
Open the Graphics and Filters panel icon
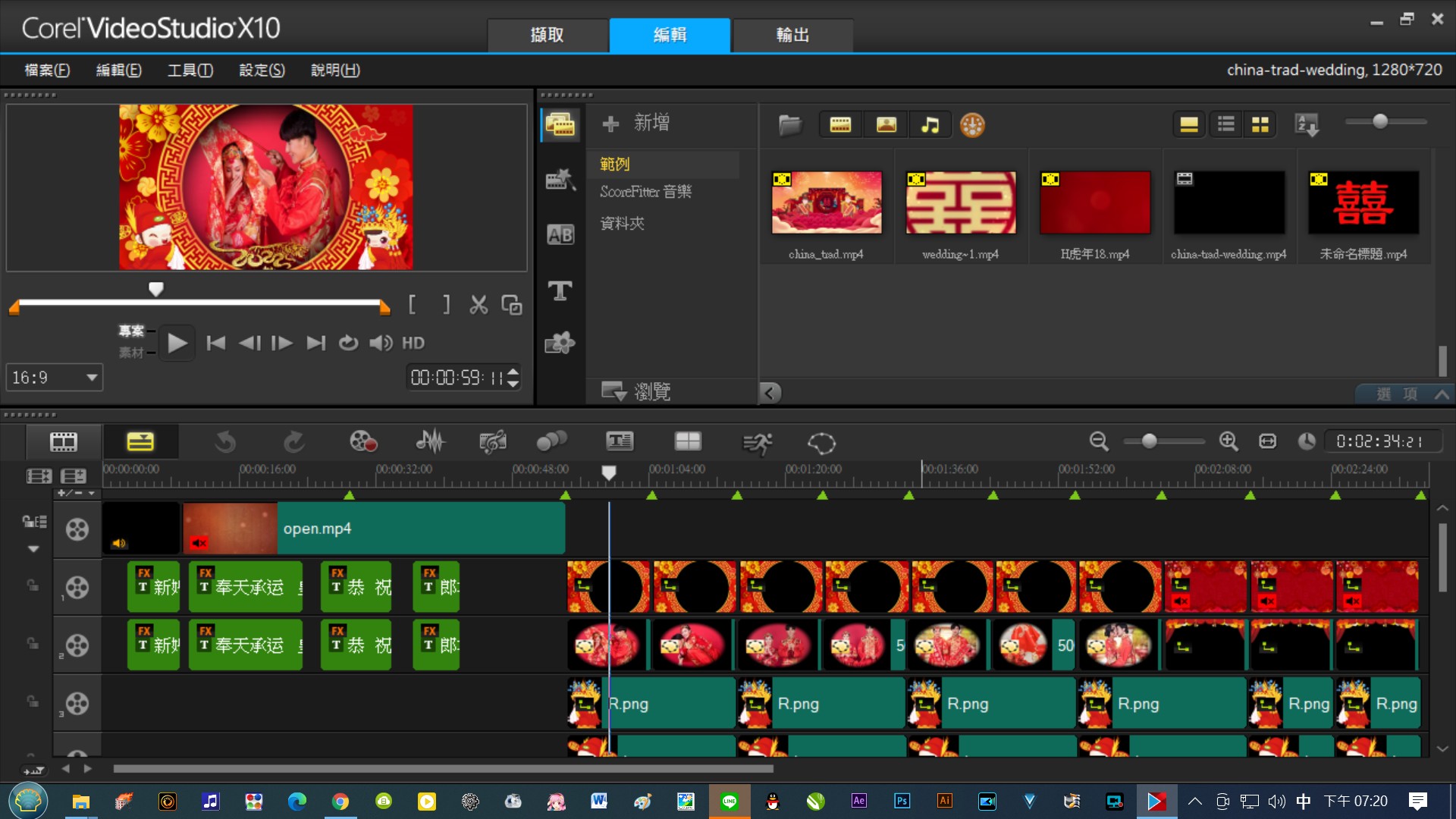(x=560, y=344)
